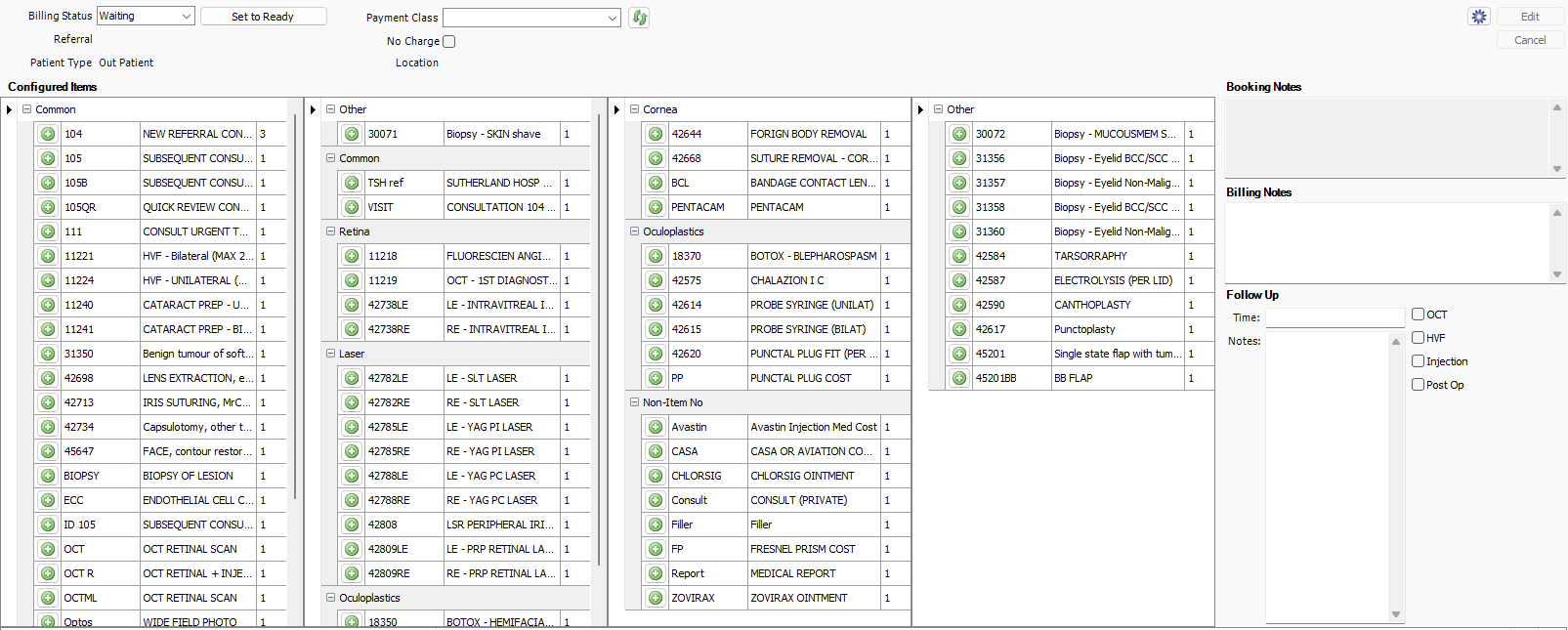Click the Follow Up Notes scrollbar down arrow
Viewport: 1568px width, 630px height.
(1396, 614)
